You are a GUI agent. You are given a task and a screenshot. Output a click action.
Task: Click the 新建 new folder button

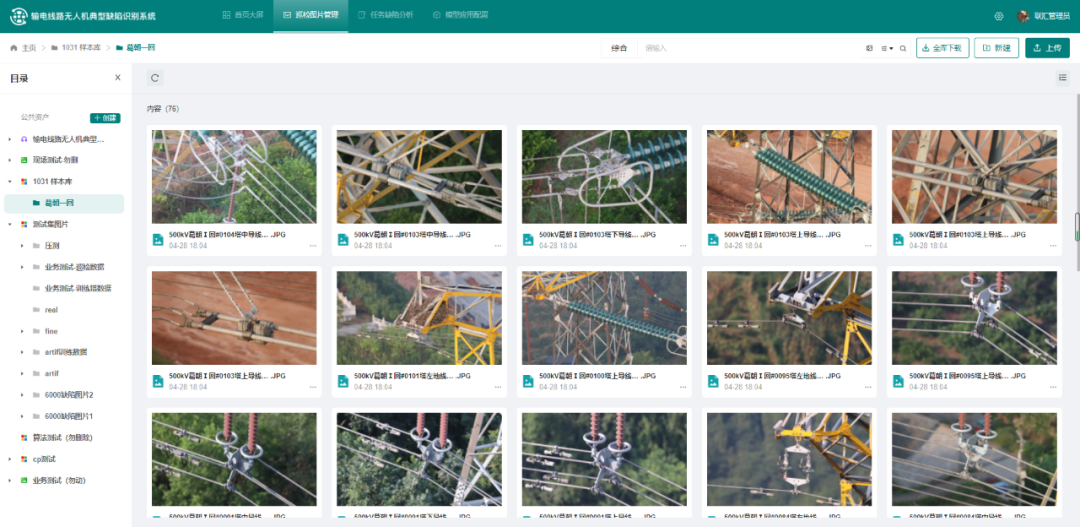coord(996,48)
